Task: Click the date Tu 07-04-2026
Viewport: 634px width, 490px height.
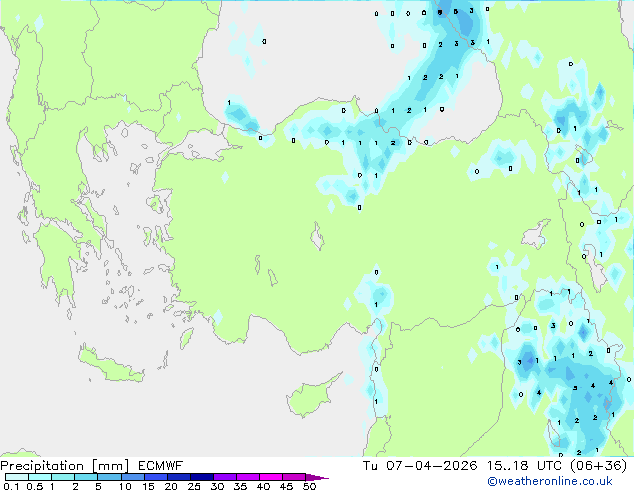Action: pos(420,465)
